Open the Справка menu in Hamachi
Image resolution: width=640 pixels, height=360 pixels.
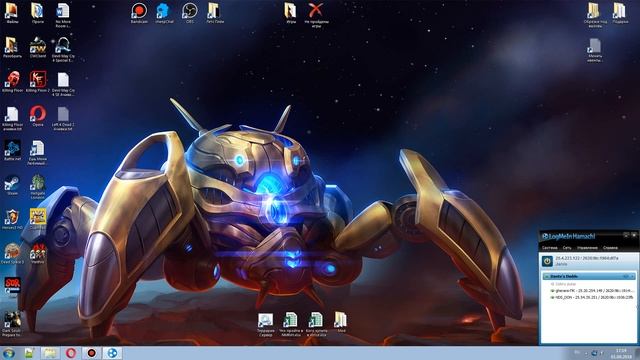610,247
